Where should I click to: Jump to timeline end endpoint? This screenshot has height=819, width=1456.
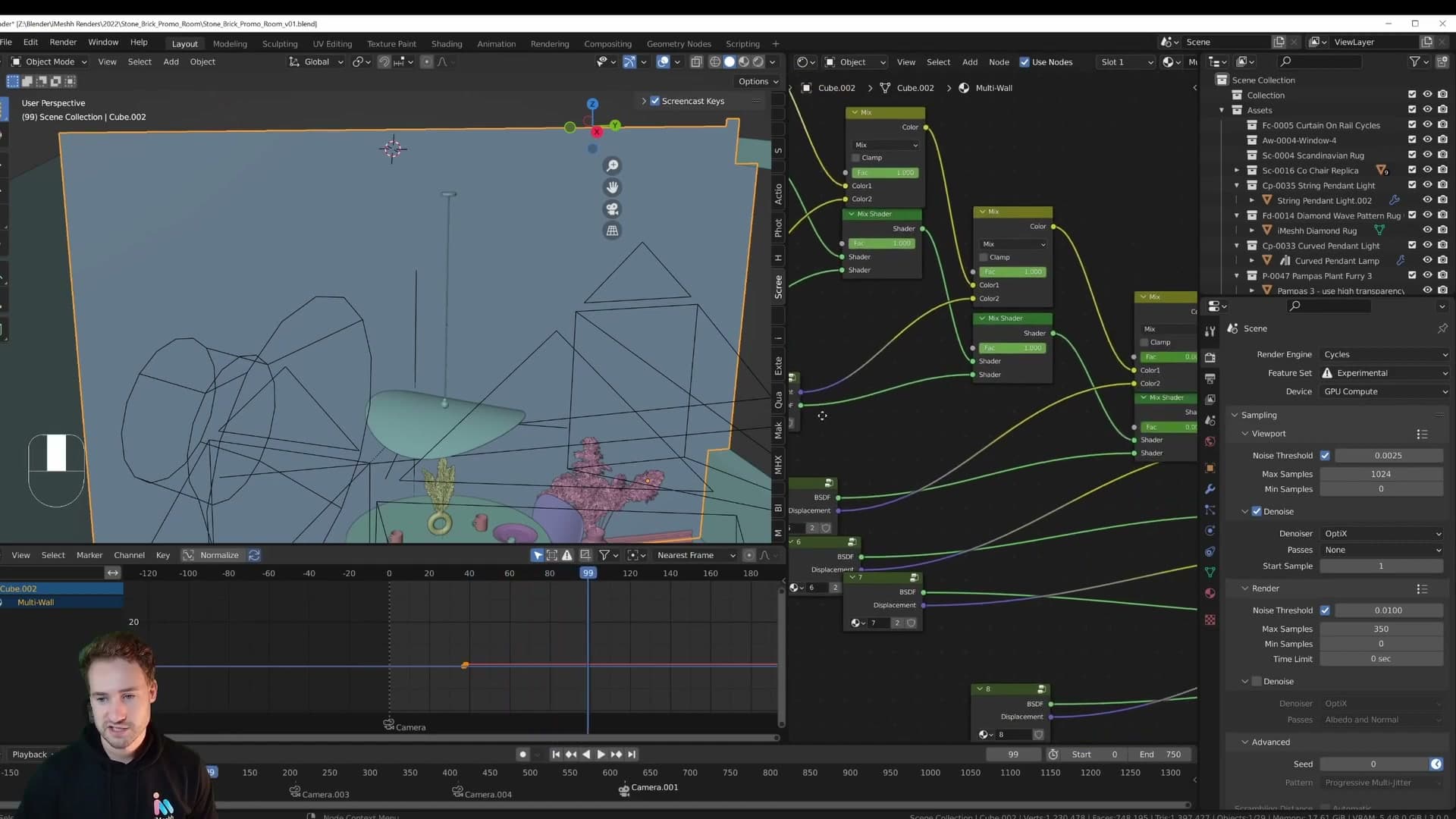[x=632, y=755]
